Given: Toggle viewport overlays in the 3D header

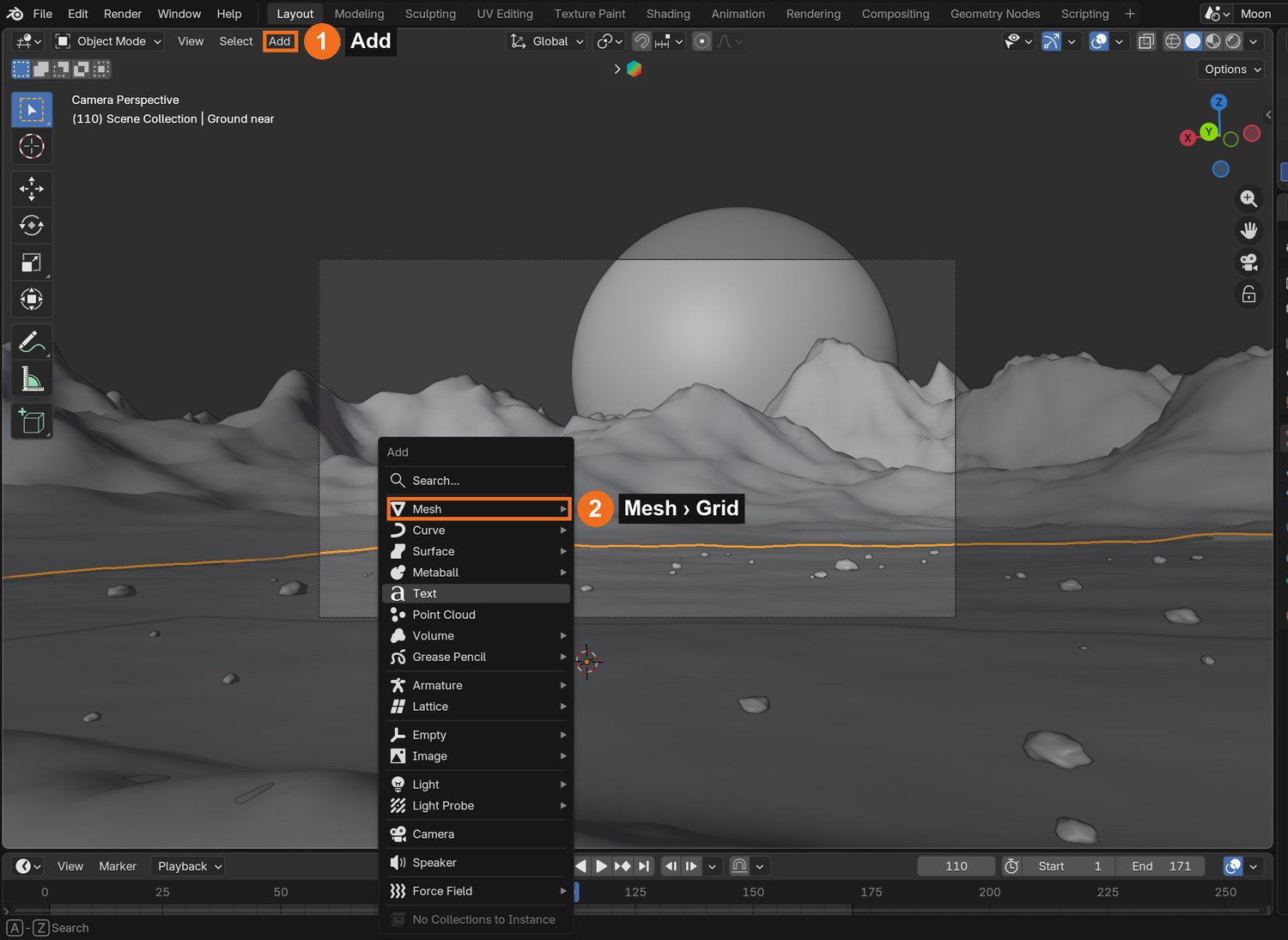Looking at the screenshot, I should coord(1098,41).
